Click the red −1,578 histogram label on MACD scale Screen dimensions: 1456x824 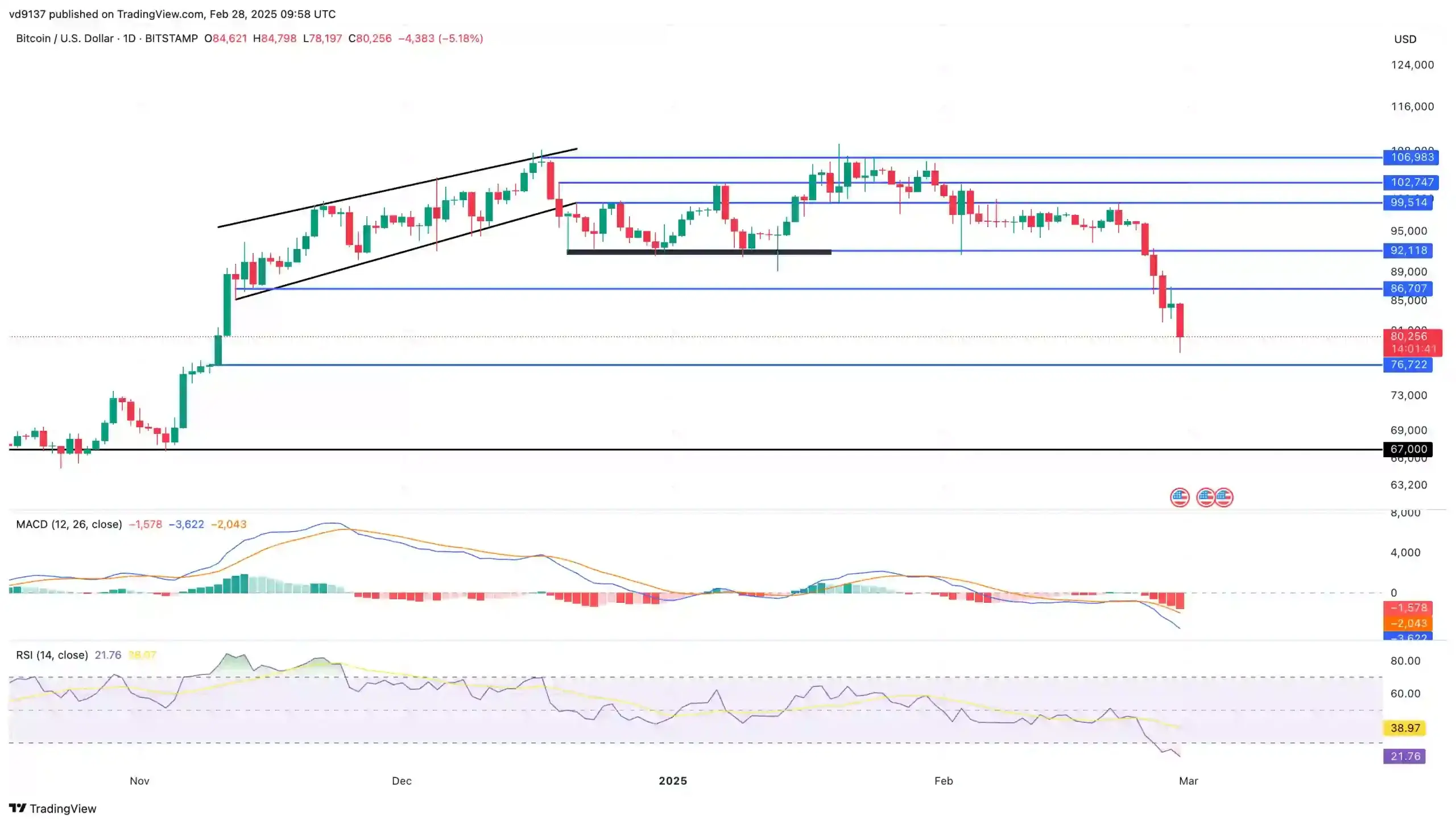click(x=1408, y=608)
